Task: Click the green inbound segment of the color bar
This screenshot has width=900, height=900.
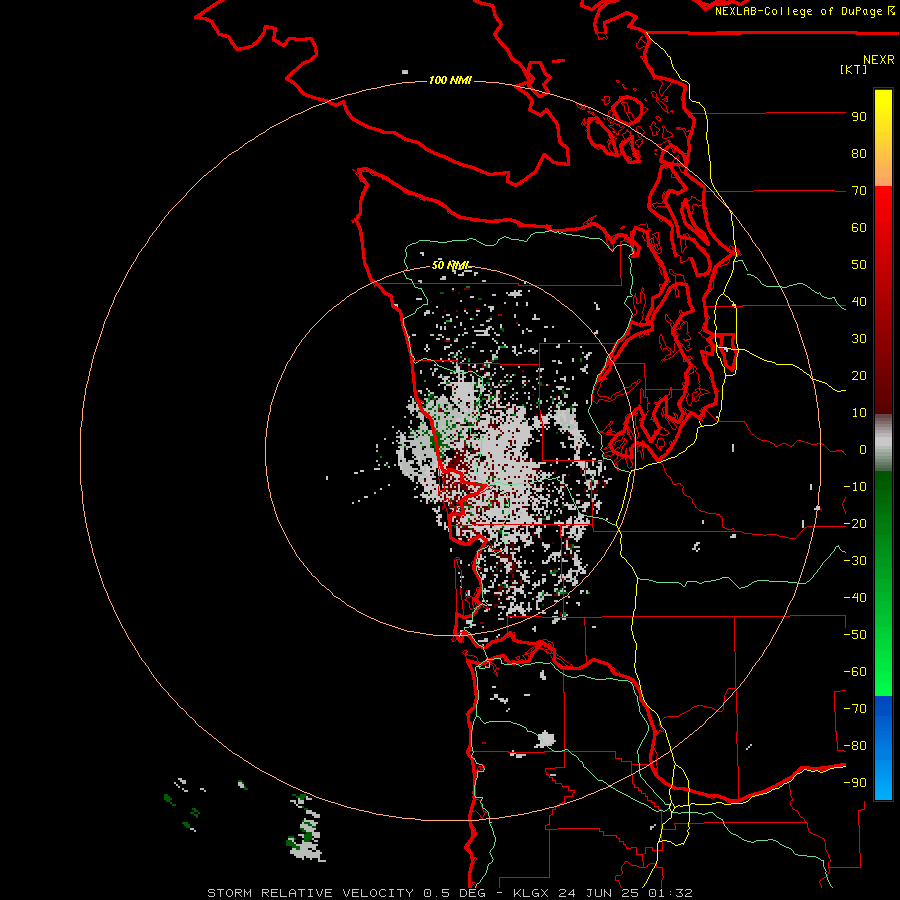Action: click(x=883, y=584)
